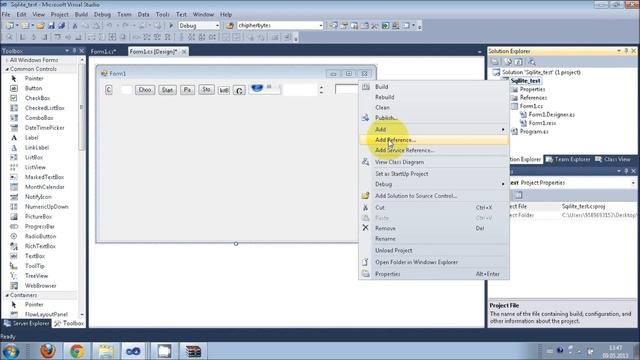Switch to the Class View tab

[613, 159]
